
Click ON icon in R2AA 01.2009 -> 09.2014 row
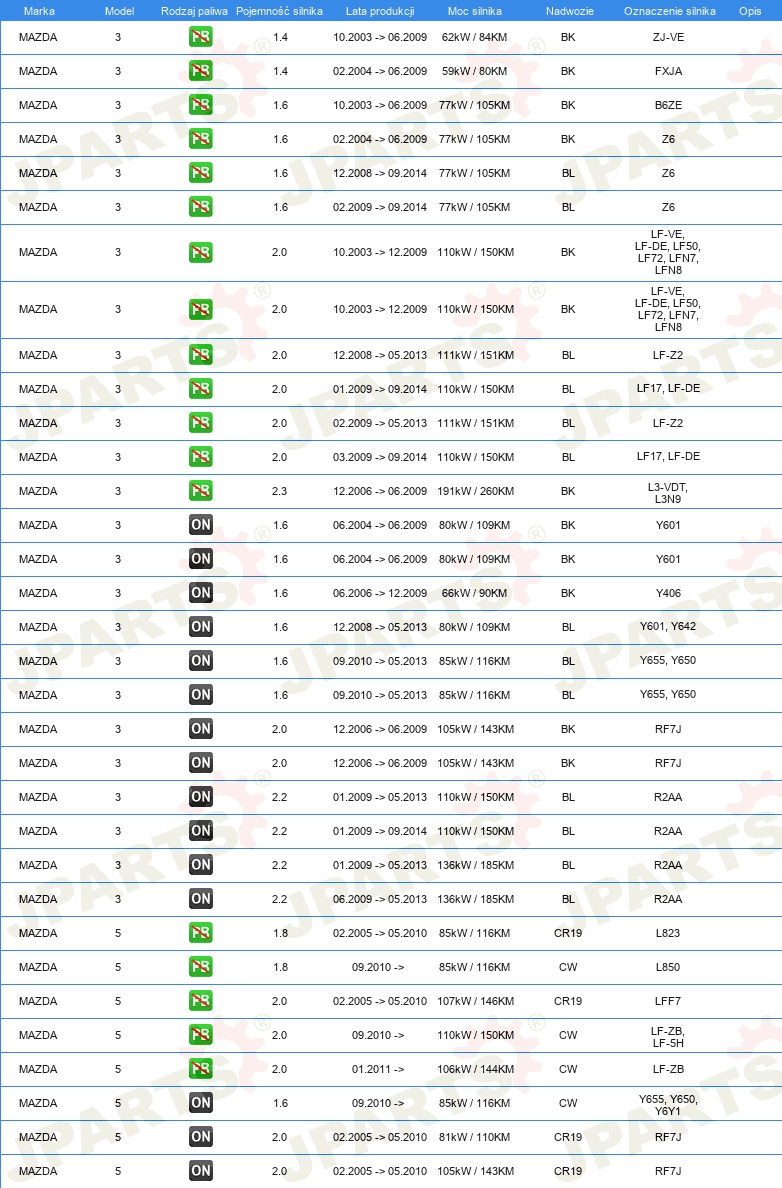point(201,830)
